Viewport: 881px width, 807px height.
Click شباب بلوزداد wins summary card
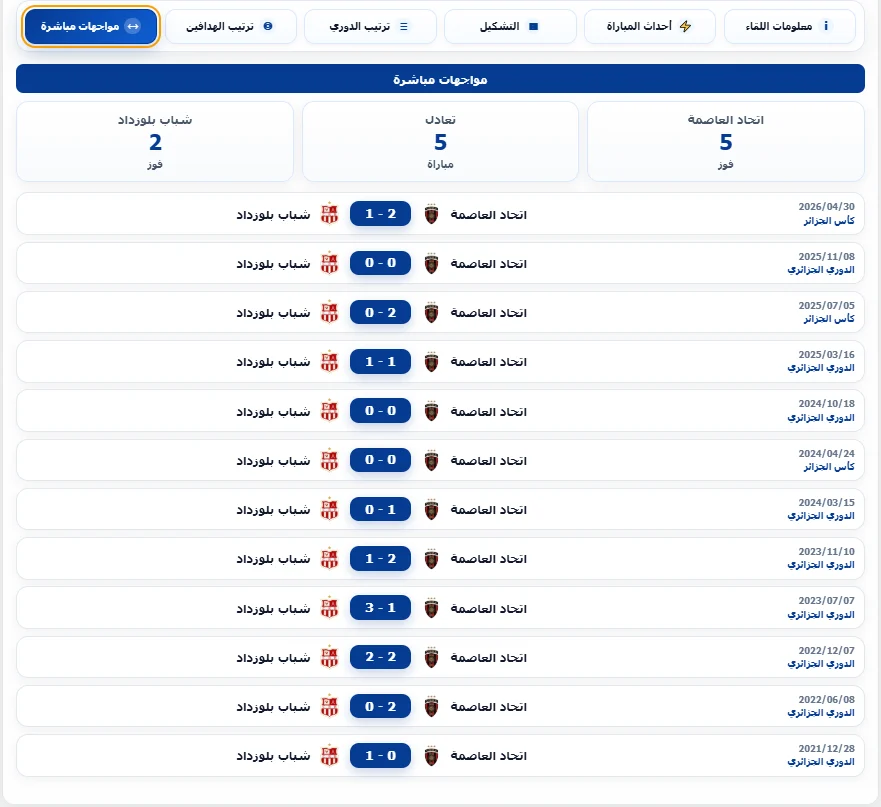click(155, 142)
